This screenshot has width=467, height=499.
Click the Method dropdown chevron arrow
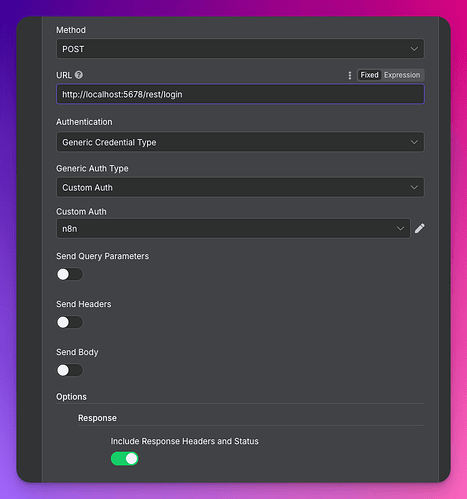[x=414, y=49]
